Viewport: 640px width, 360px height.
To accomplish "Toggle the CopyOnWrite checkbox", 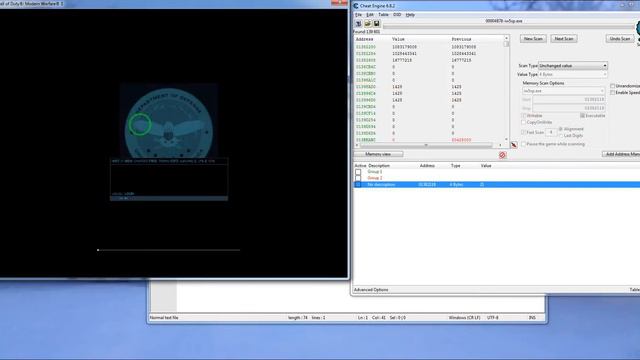I will click(524, 122).
